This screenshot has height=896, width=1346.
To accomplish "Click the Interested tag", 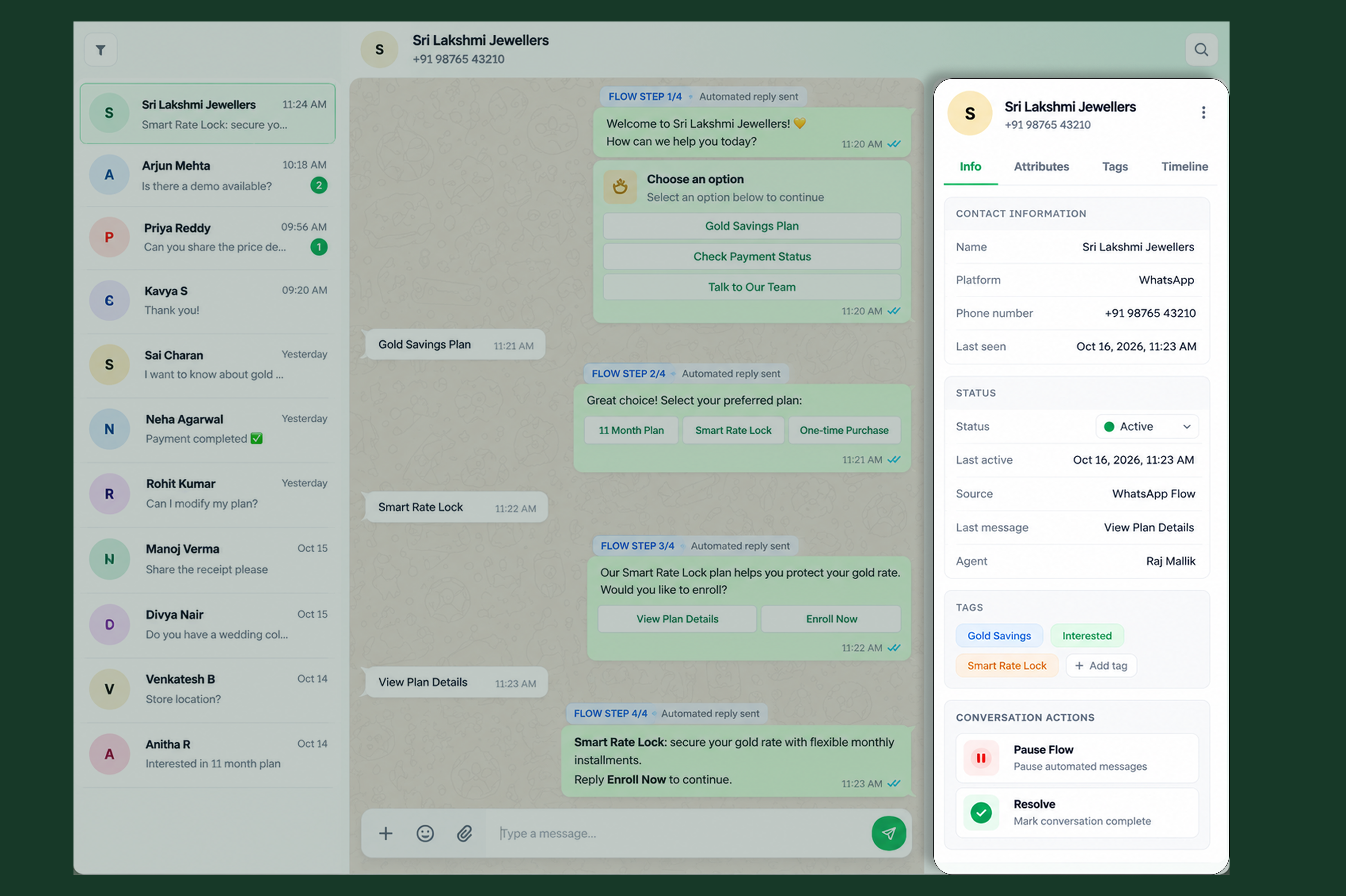I will pyautogui.click(x=1086, y=636).
